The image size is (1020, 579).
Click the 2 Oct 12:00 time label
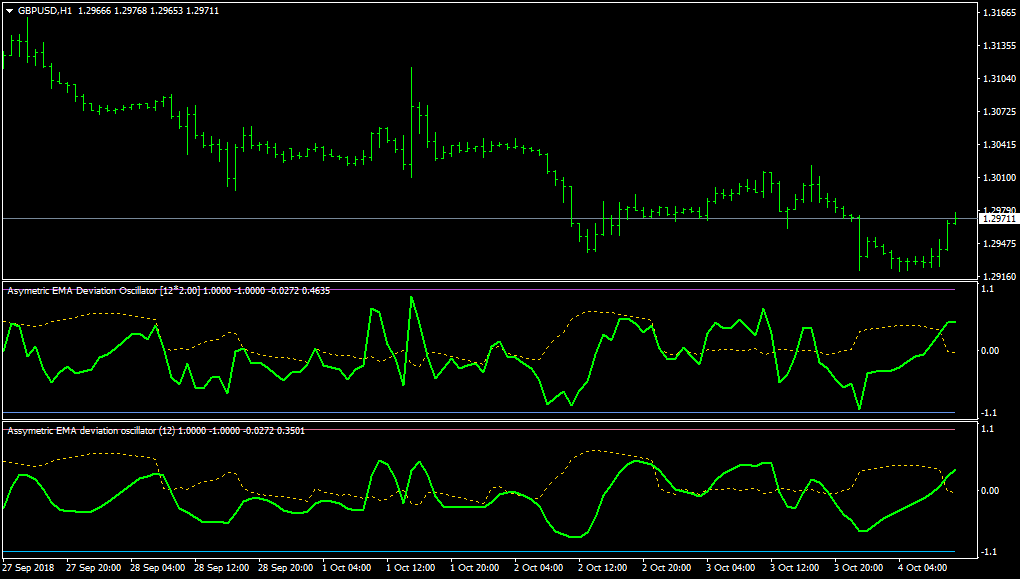click(x=602, y=568)
